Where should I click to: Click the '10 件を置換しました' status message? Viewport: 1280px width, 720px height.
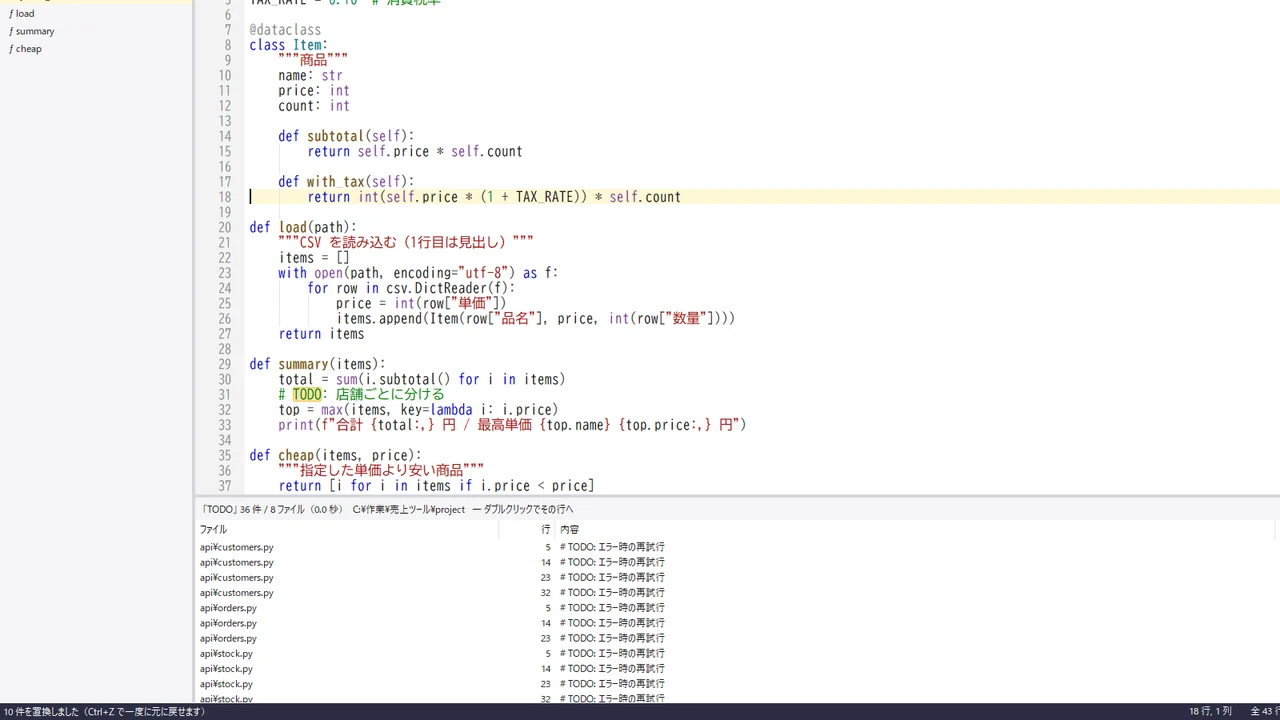(104, 712)
